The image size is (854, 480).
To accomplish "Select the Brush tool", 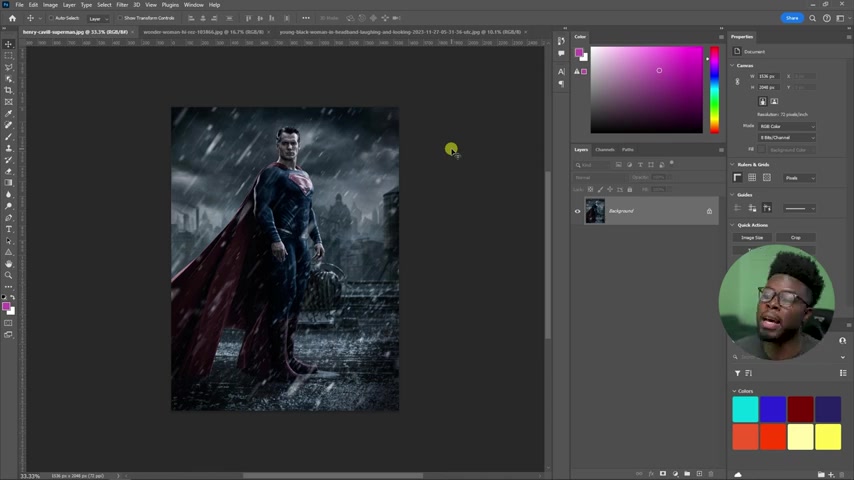I will (x=8, y=137).
